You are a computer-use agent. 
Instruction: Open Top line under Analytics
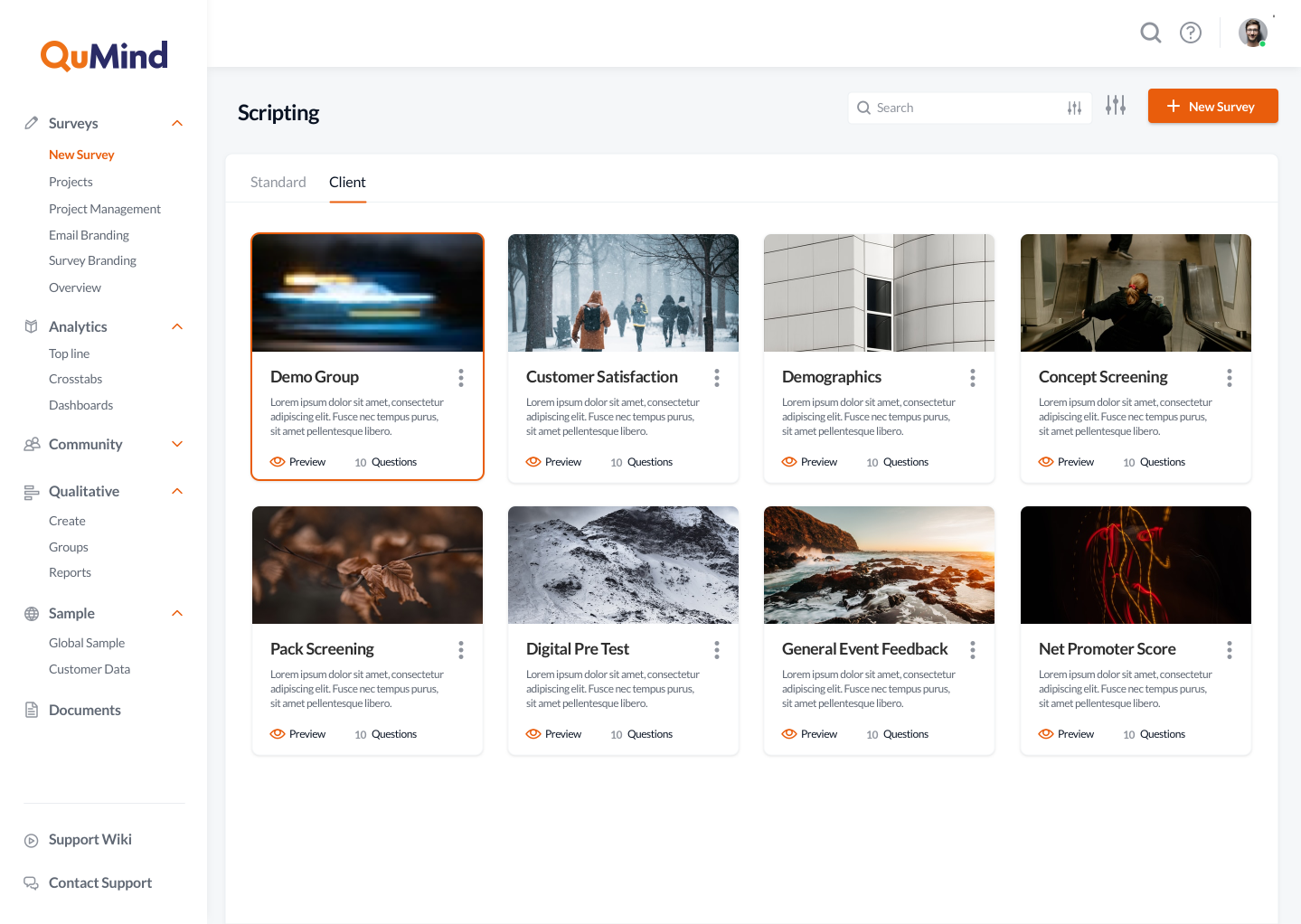pos(69,354)
